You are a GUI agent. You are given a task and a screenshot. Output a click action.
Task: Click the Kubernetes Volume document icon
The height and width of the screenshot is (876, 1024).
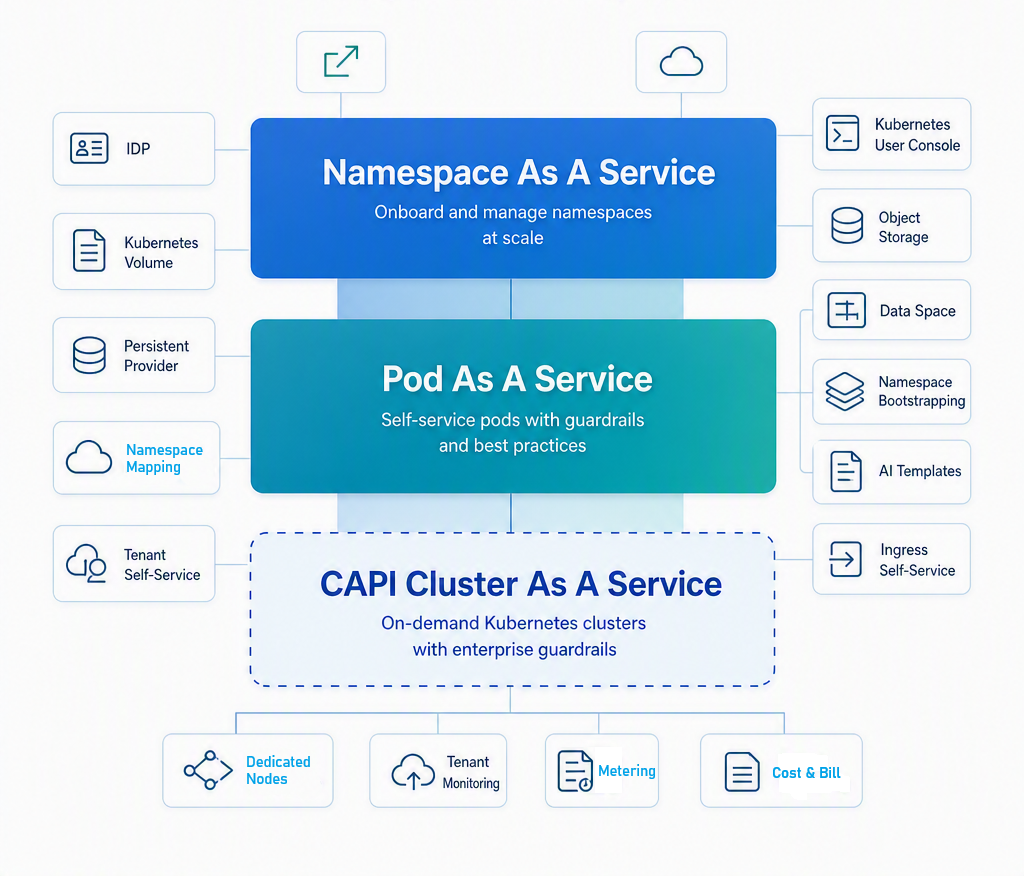click(x=89, y=250)
